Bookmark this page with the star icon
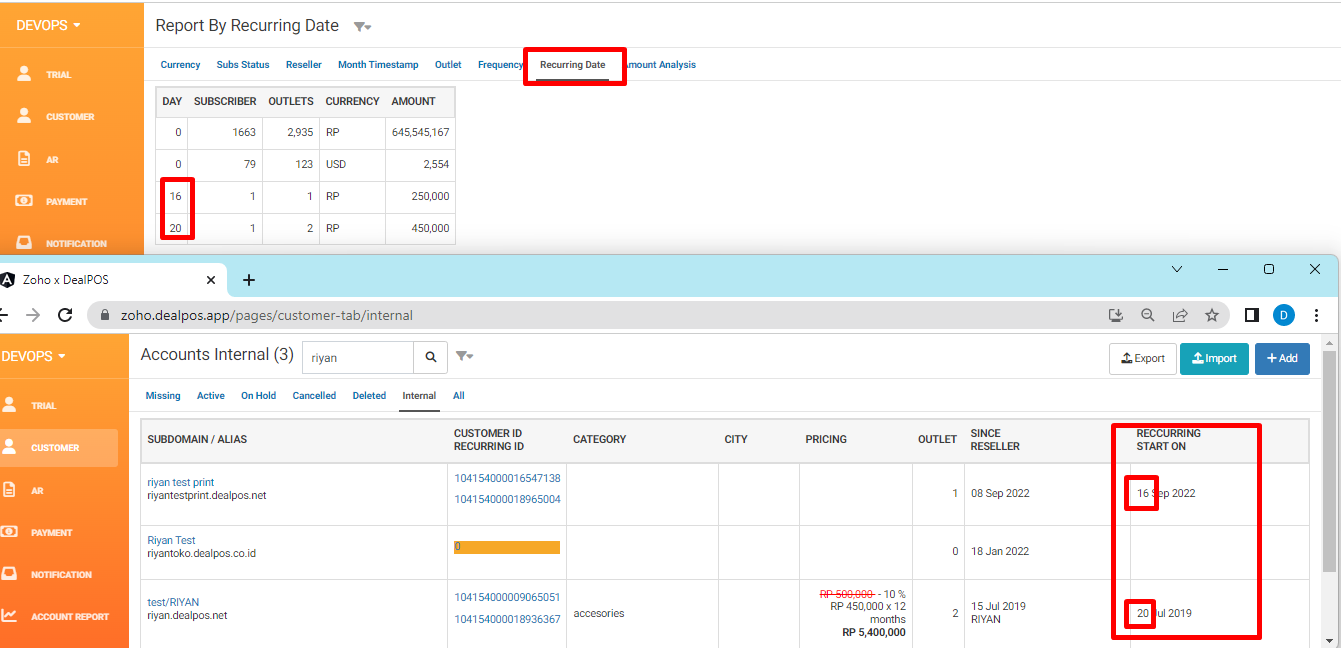This screenshot has height=648, width=1341. [x=1212, y=315]
